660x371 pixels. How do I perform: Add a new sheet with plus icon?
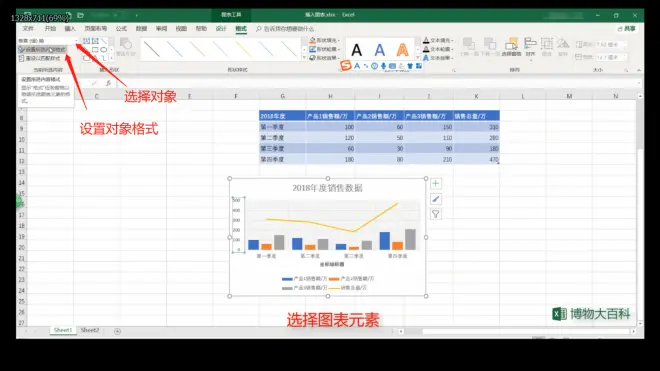117,331
